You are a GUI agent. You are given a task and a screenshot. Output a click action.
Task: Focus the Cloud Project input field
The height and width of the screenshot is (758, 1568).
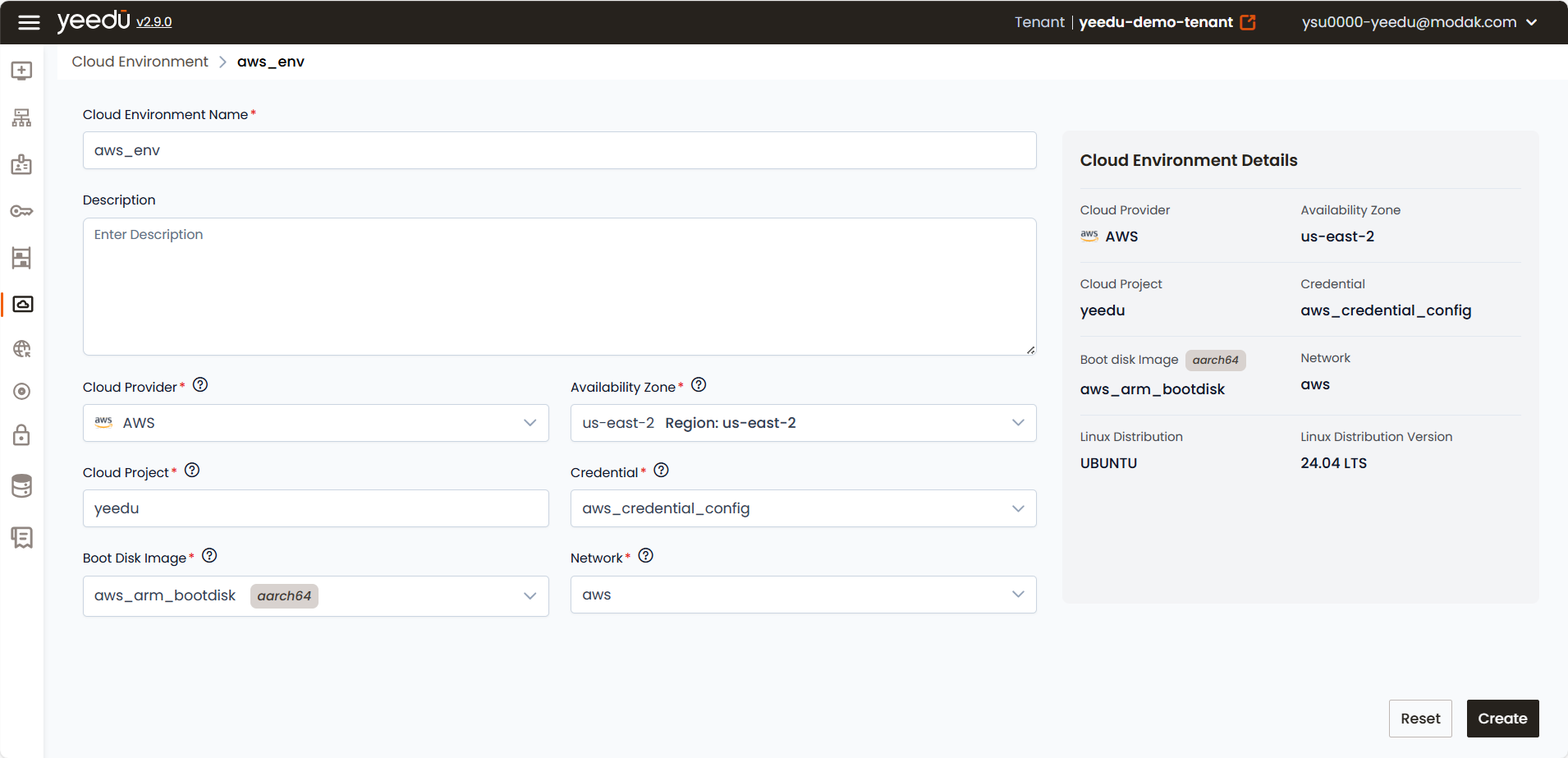click(316, 508)
